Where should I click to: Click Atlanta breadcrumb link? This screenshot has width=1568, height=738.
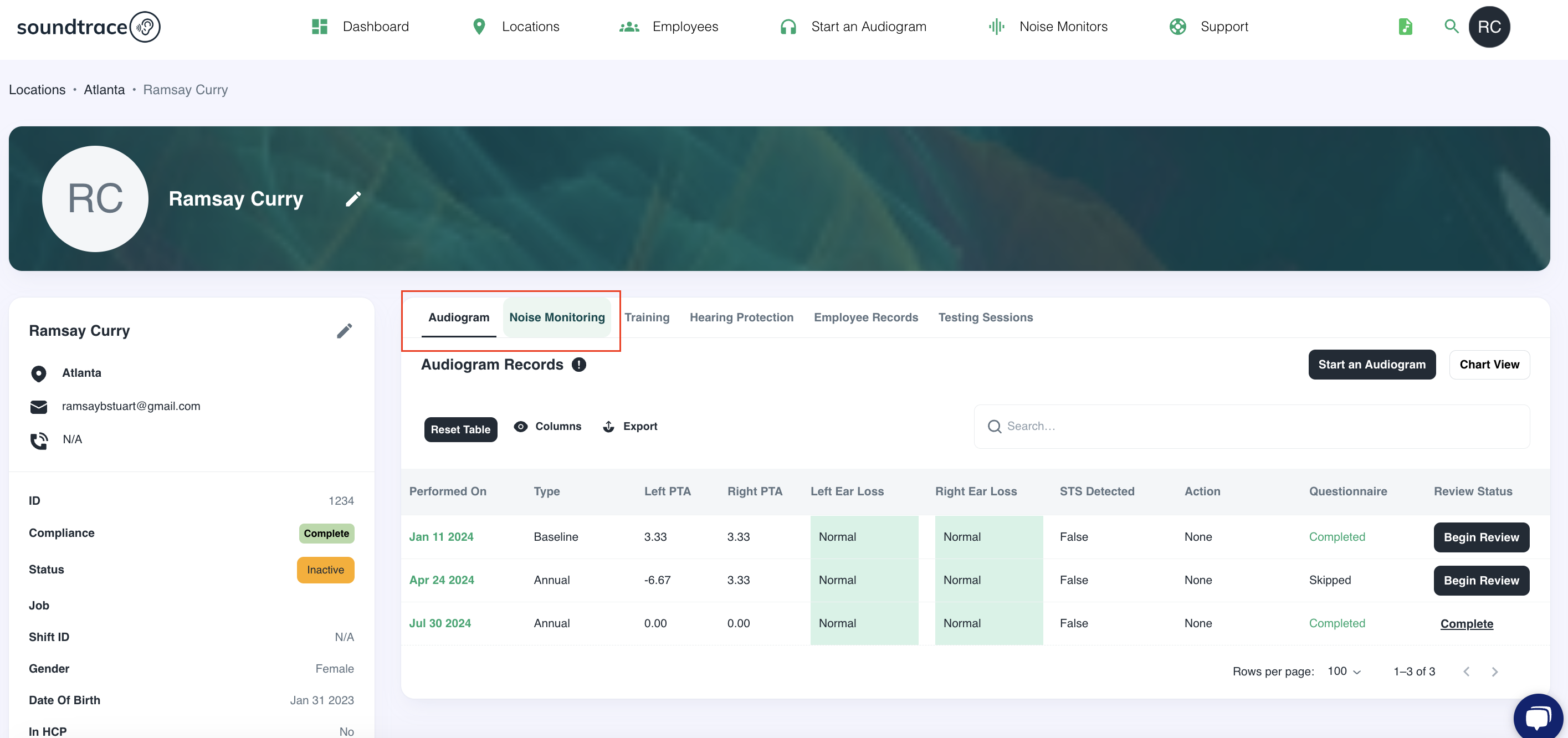tap(104, 90)
